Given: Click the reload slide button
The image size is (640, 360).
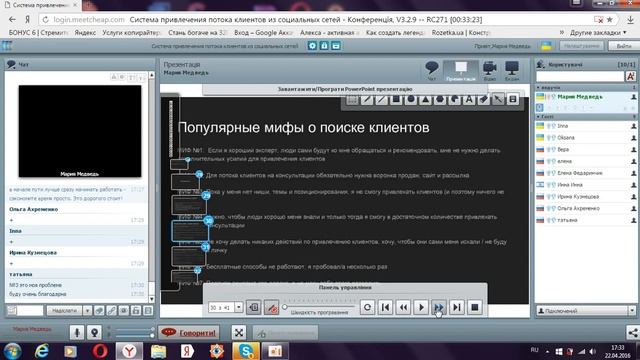Looking at the screenshot, I should 367,307.
